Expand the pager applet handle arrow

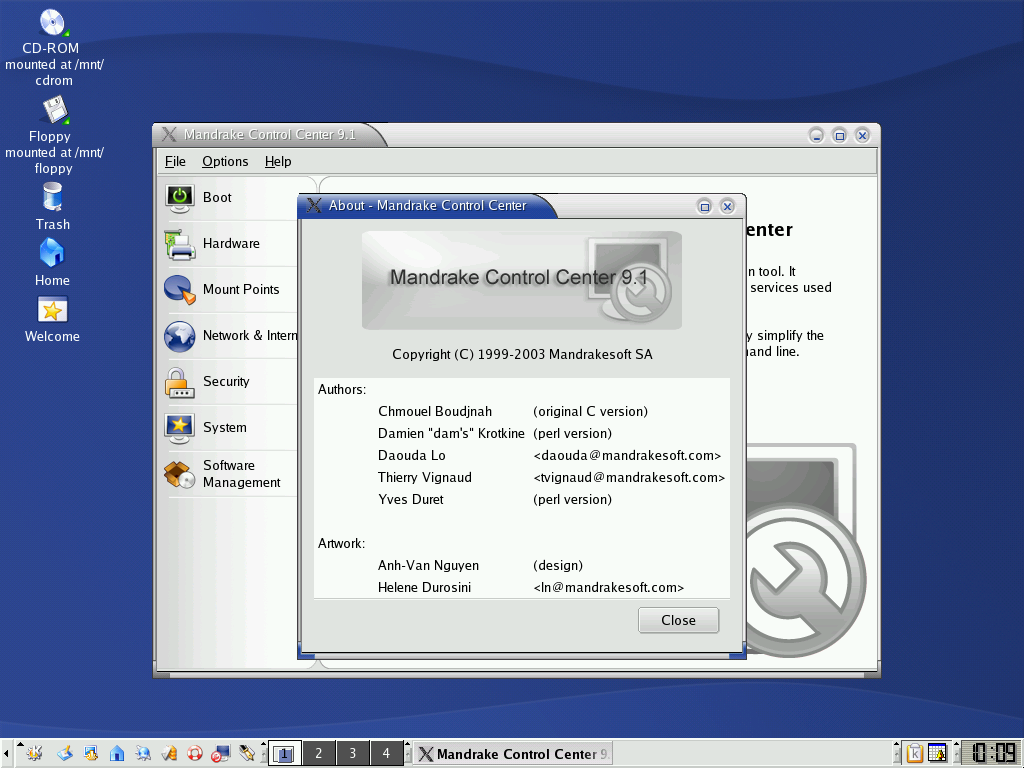264,744
